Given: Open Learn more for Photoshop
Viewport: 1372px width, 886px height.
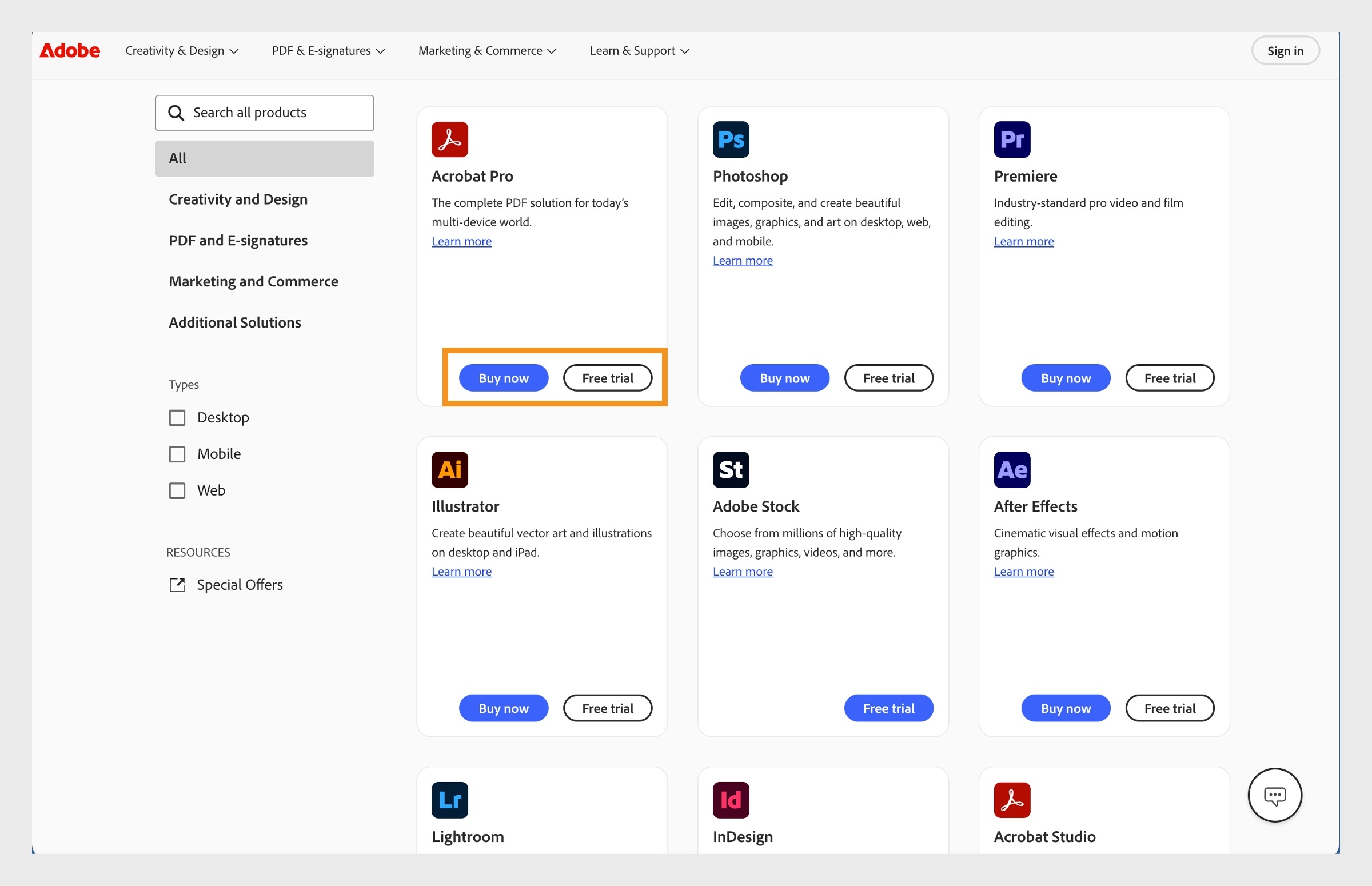Looking at the screenshot, I should pyautogui.click(x=742, y=260).
